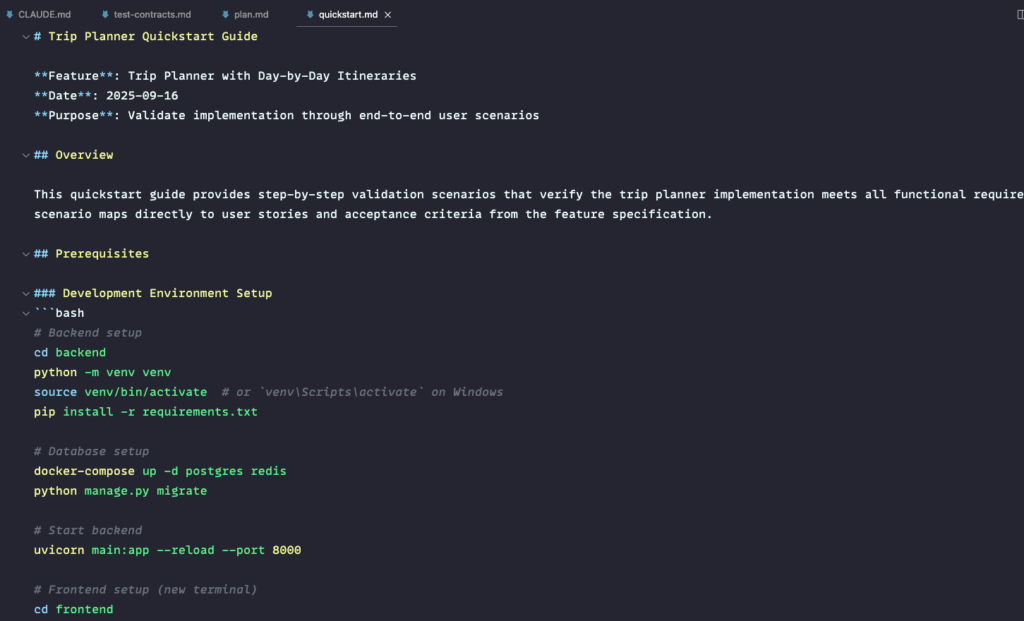1024x621 pixels.
Task: Open the test-contracts.md tab
Action: tap(151, 15)
